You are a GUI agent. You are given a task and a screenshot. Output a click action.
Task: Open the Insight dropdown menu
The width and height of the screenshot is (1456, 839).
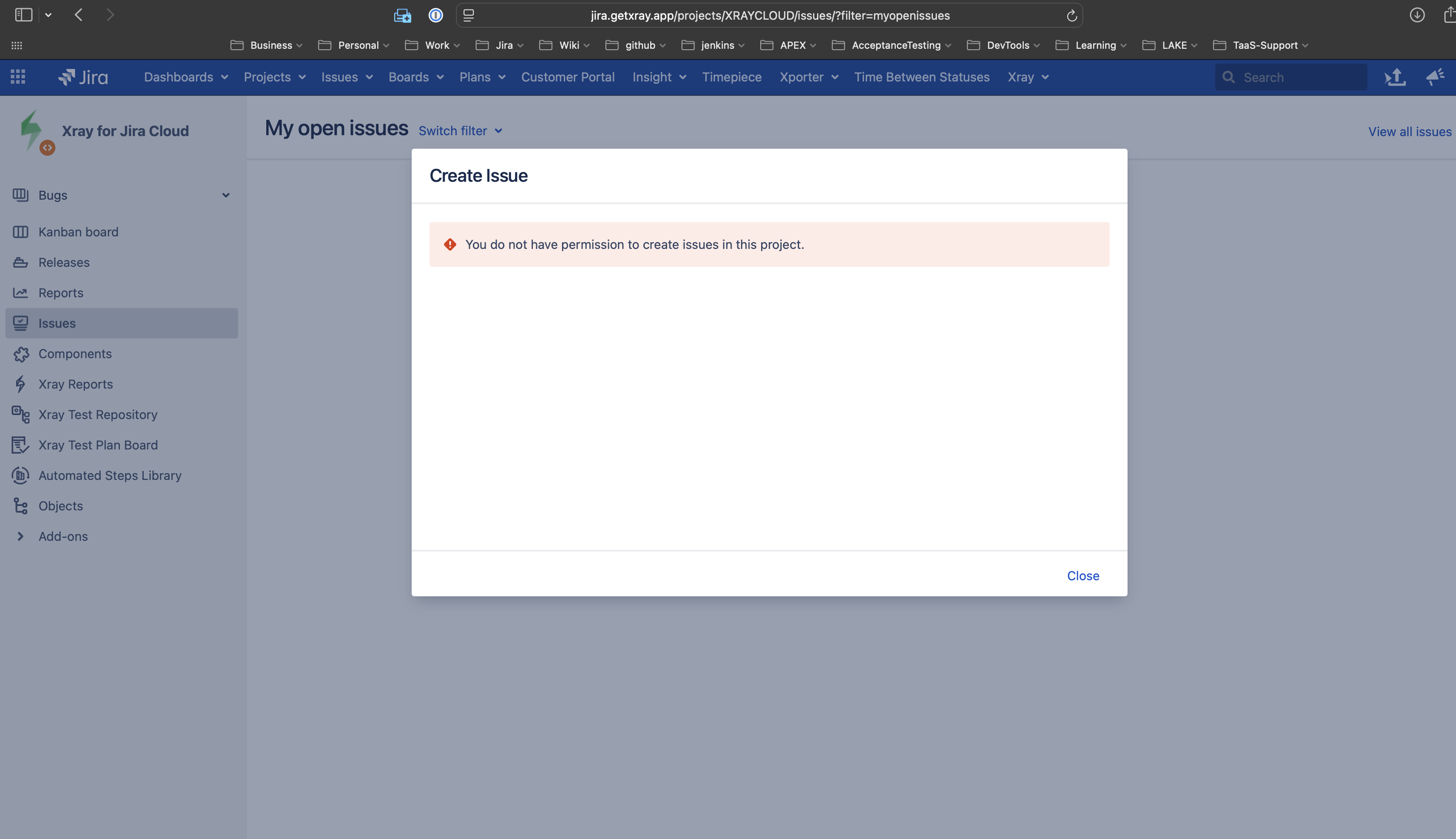point(659,77)
